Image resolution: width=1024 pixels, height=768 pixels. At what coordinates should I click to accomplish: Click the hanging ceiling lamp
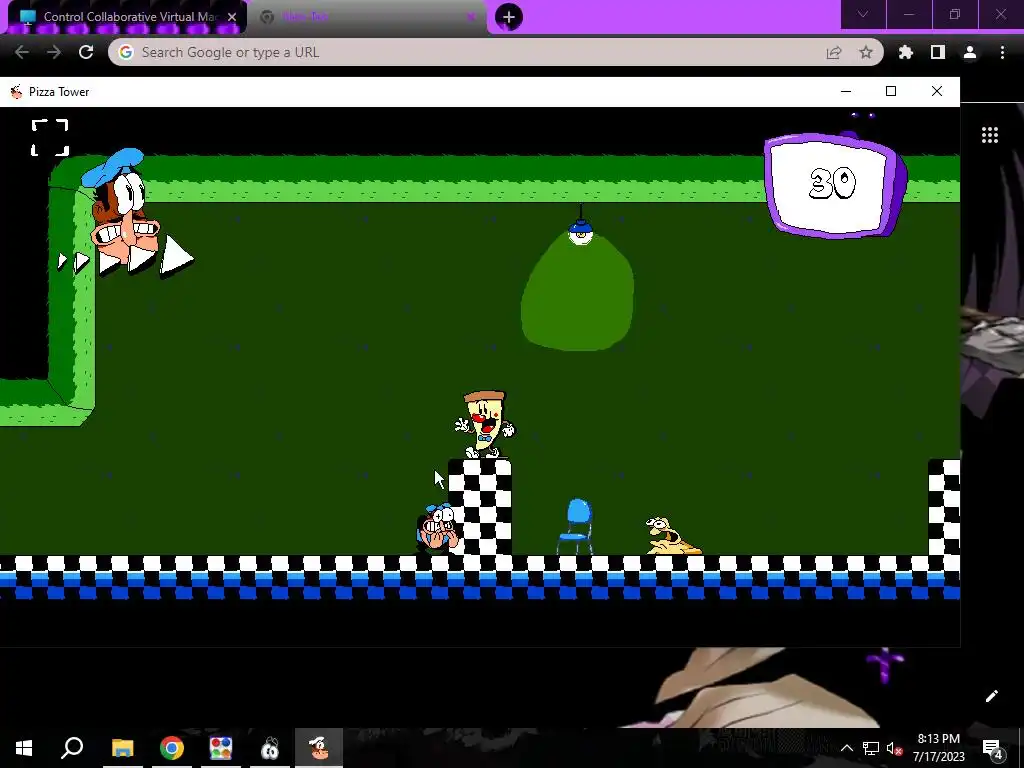(580, 226)
